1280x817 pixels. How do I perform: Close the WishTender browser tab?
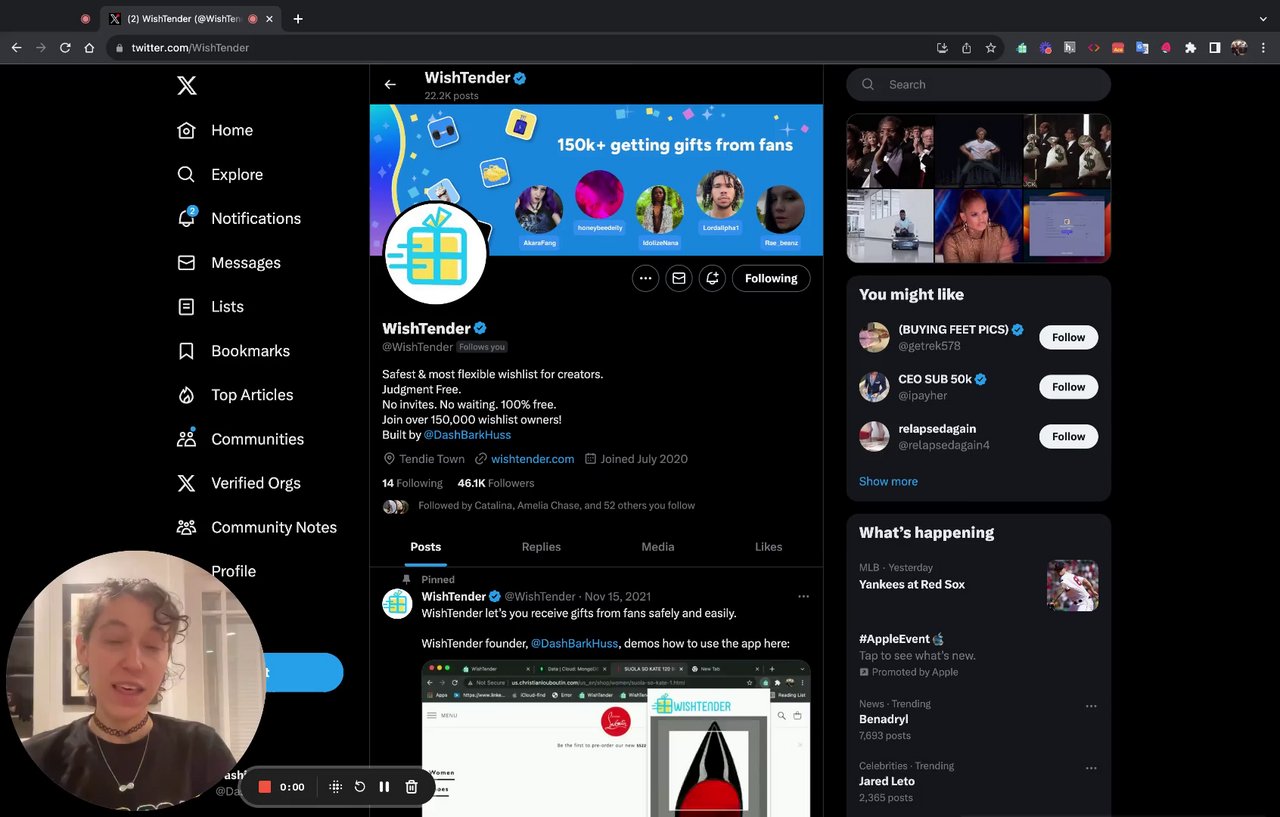pos(269,19)
